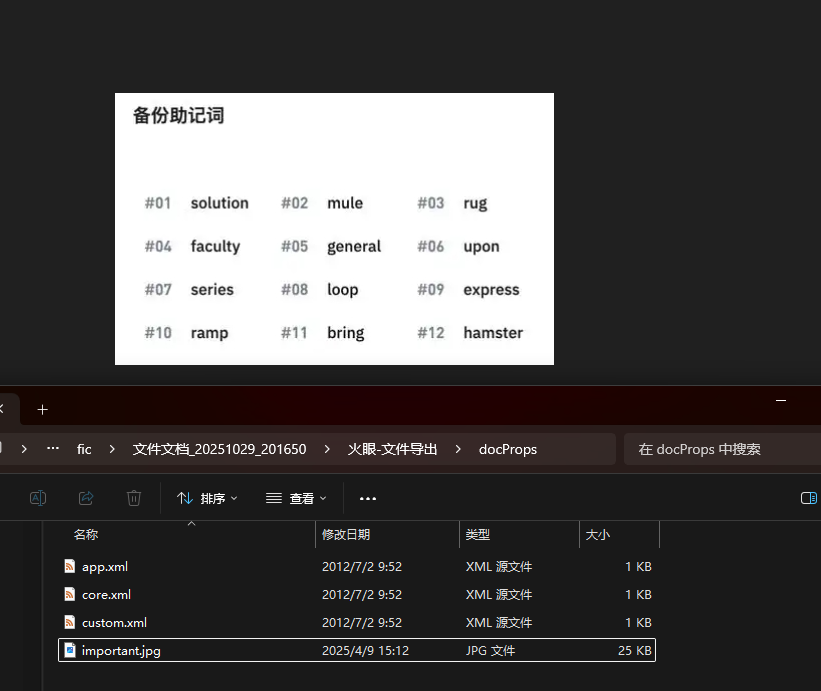Expand the 排序 sort dropdown
This screenshot has height=691, width=821.
pyautogui.click(x=207, y=498)
